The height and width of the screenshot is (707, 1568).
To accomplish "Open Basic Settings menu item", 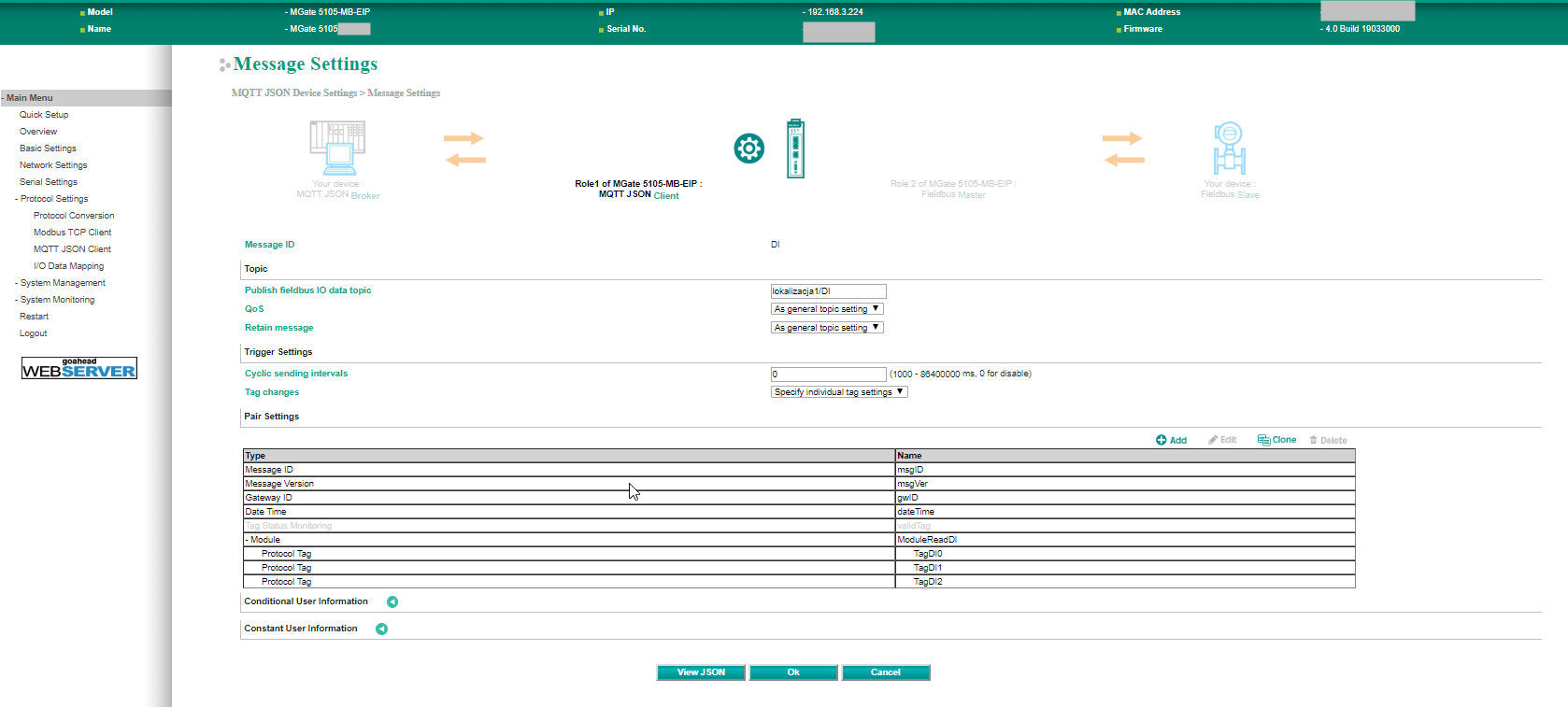I will (48, 148).
